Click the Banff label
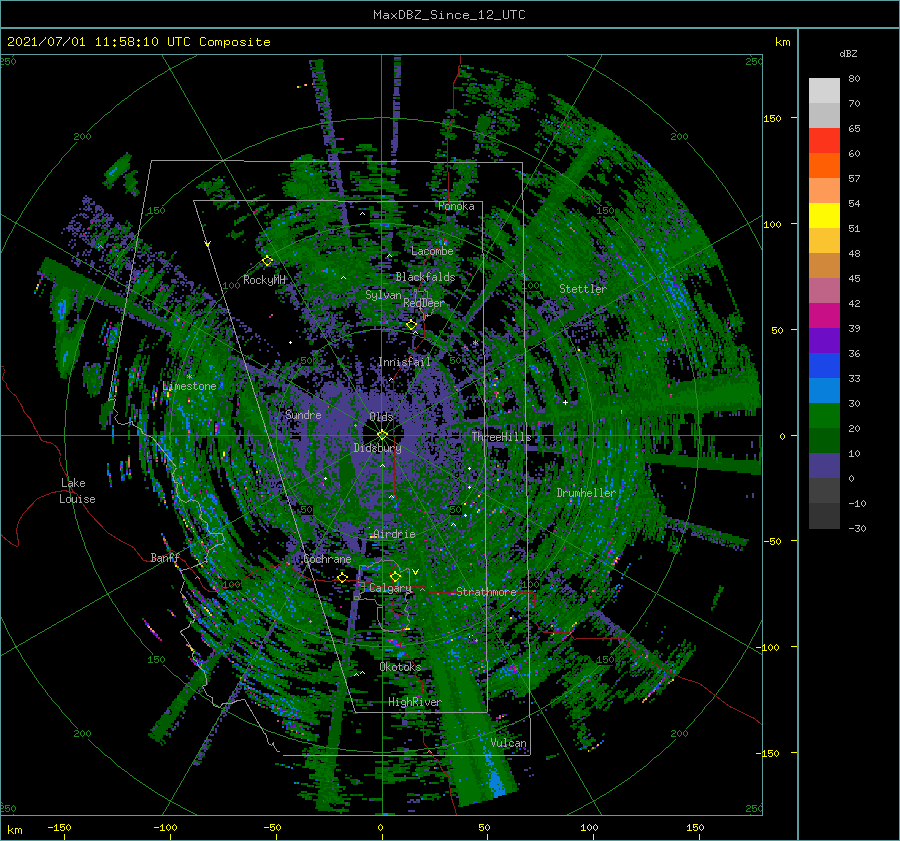Viewport: 900px width, 841px height. pyautogui.click(x=165, y=557)
